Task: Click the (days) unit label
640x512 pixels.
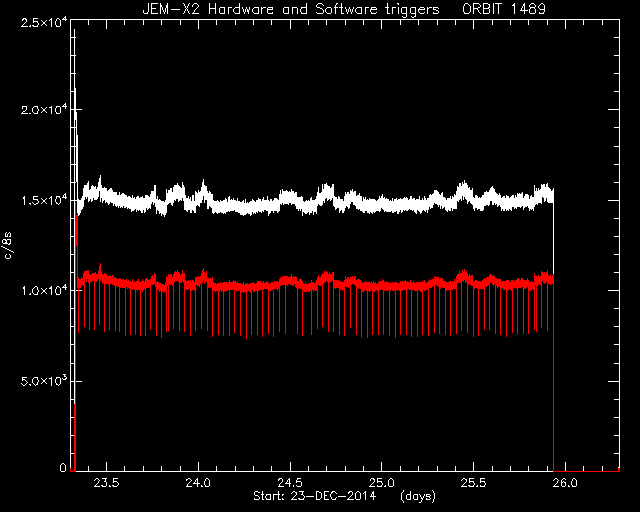Action: click(x=418, y=496)
